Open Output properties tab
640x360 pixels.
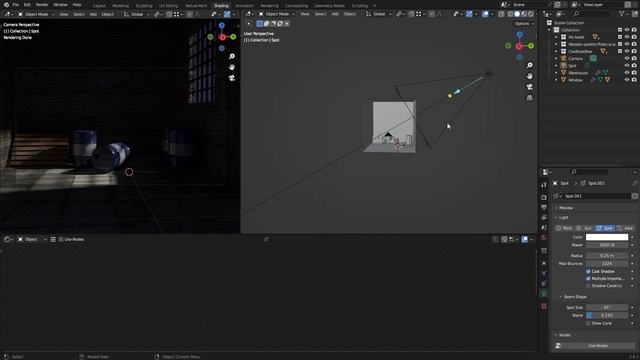(544, 207)
